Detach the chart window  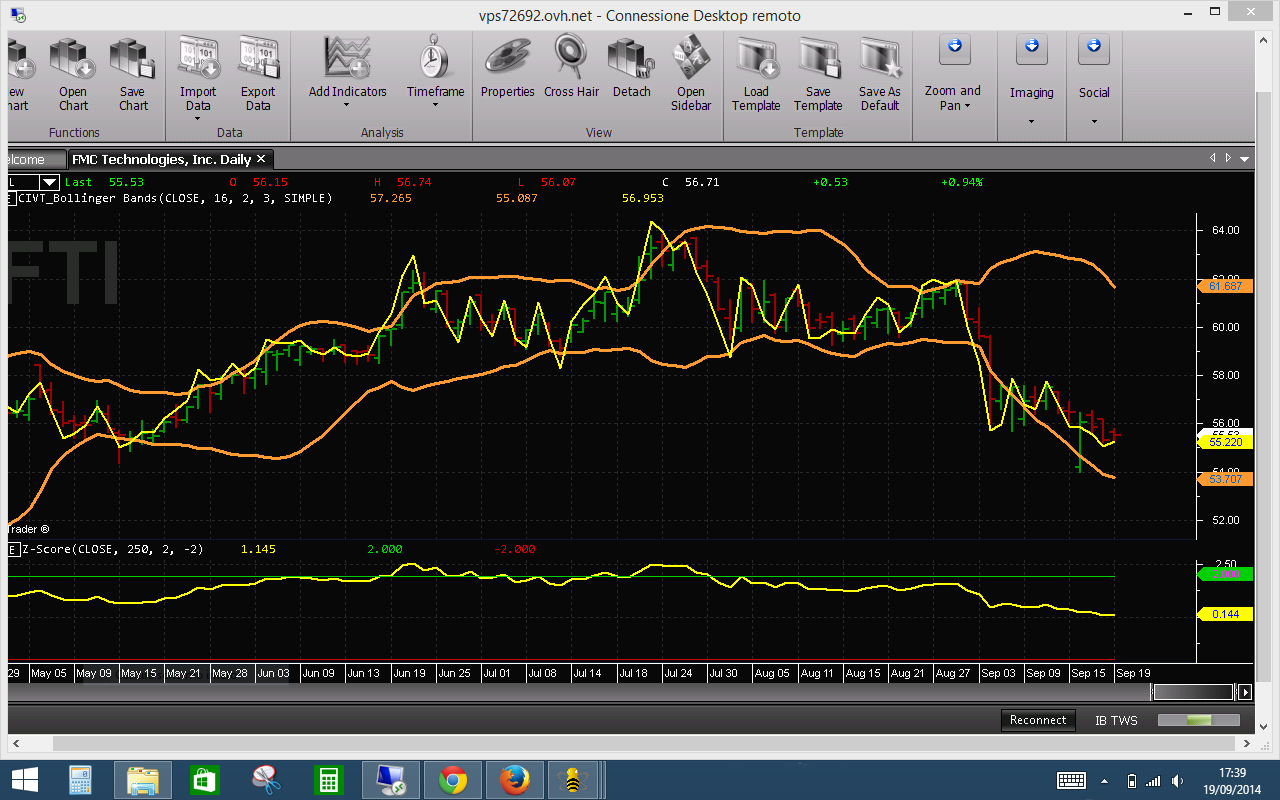[x=631, y=68]
